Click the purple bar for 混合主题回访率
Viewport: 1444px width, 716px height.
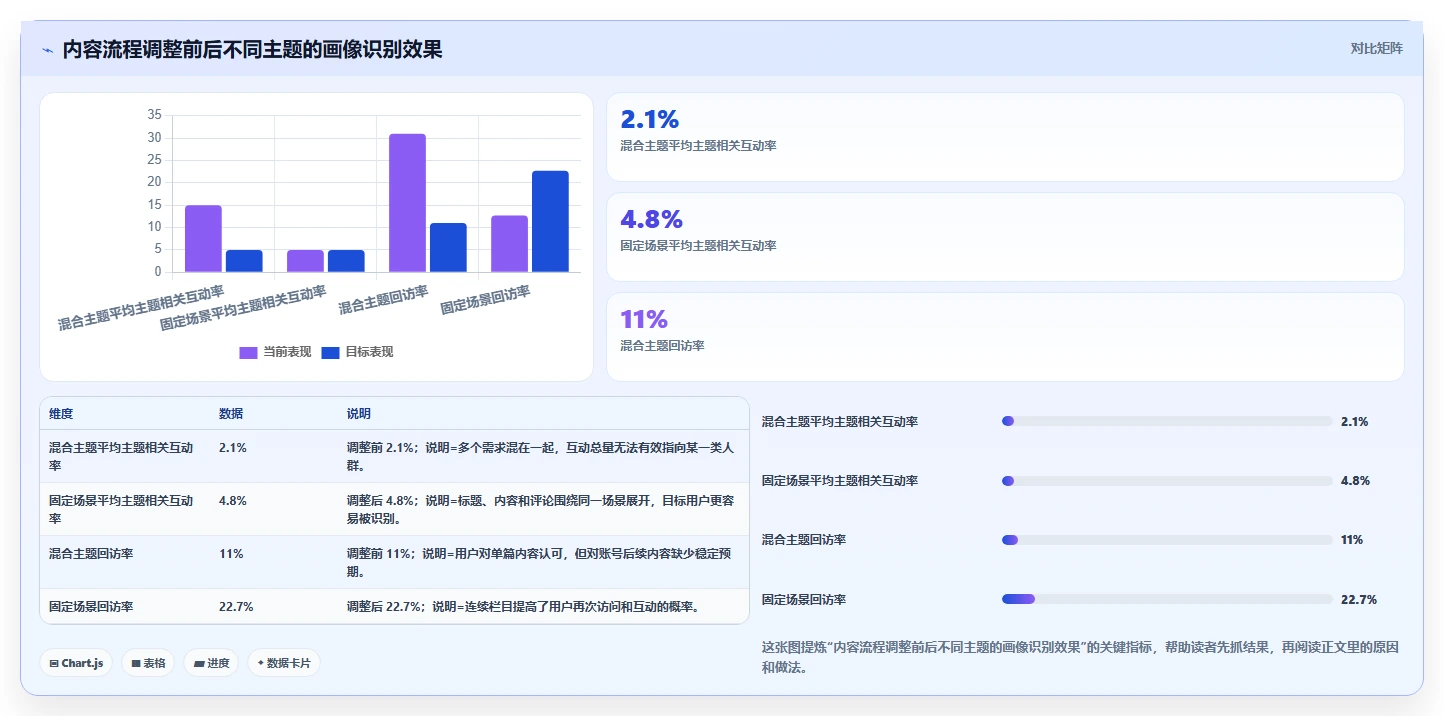click(407, 203)
